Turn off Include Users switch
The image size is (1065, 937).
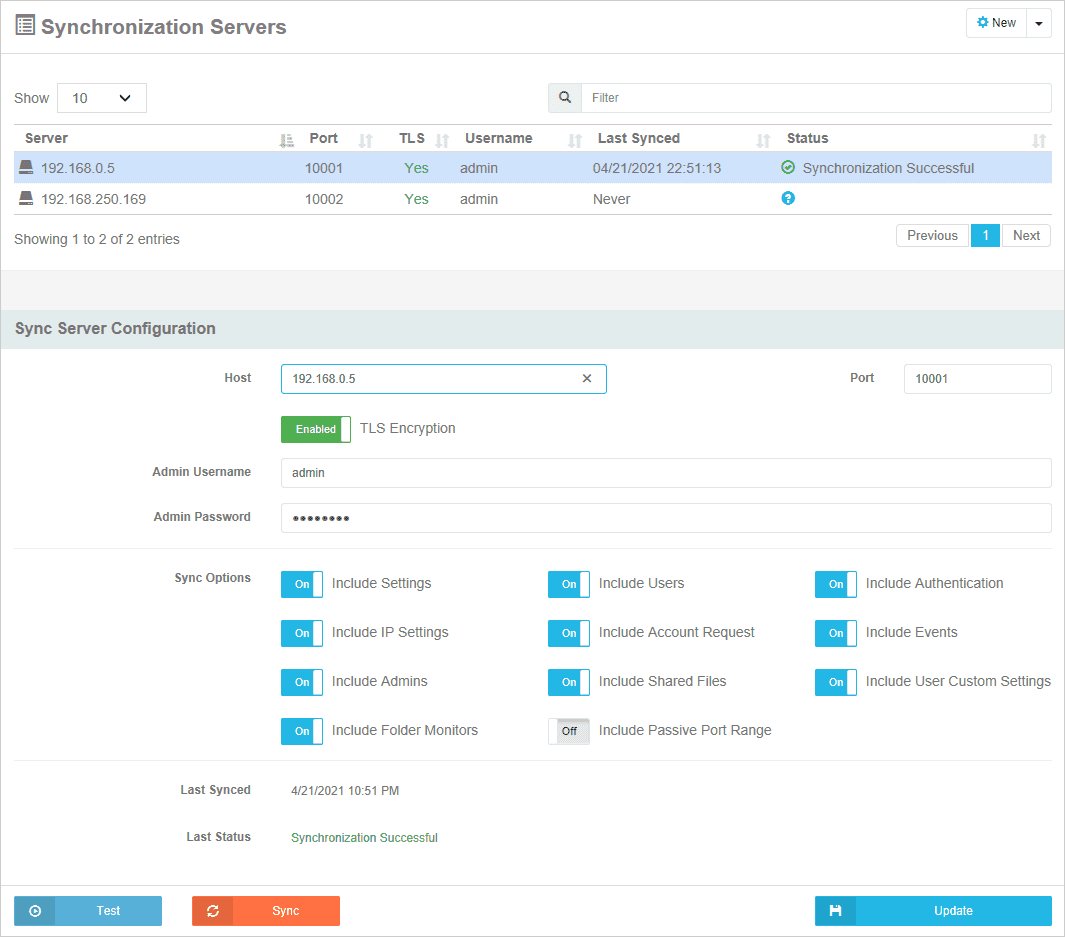click(x=568, y=584)
